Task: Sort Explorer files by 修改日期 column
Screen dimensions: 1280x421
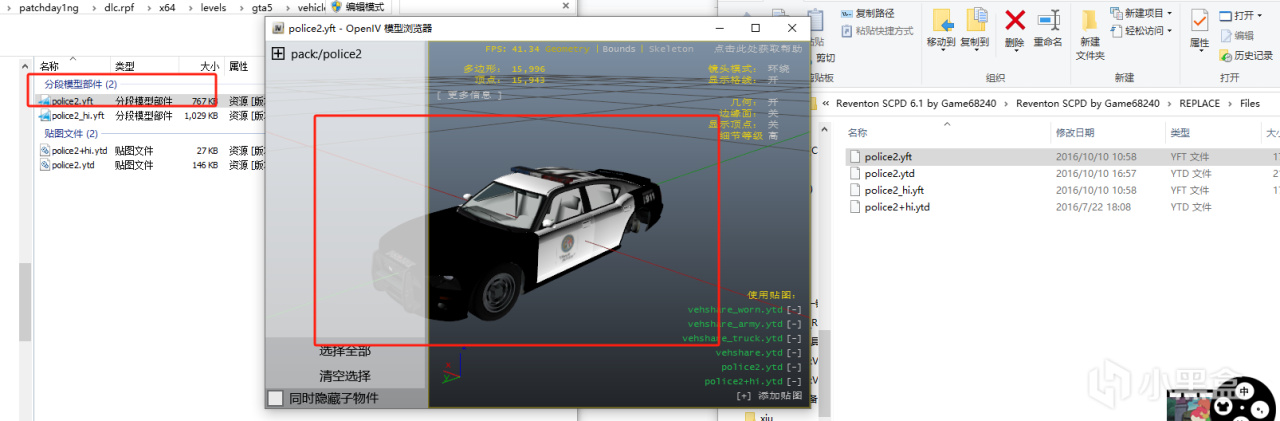Action: point(1075,132)
